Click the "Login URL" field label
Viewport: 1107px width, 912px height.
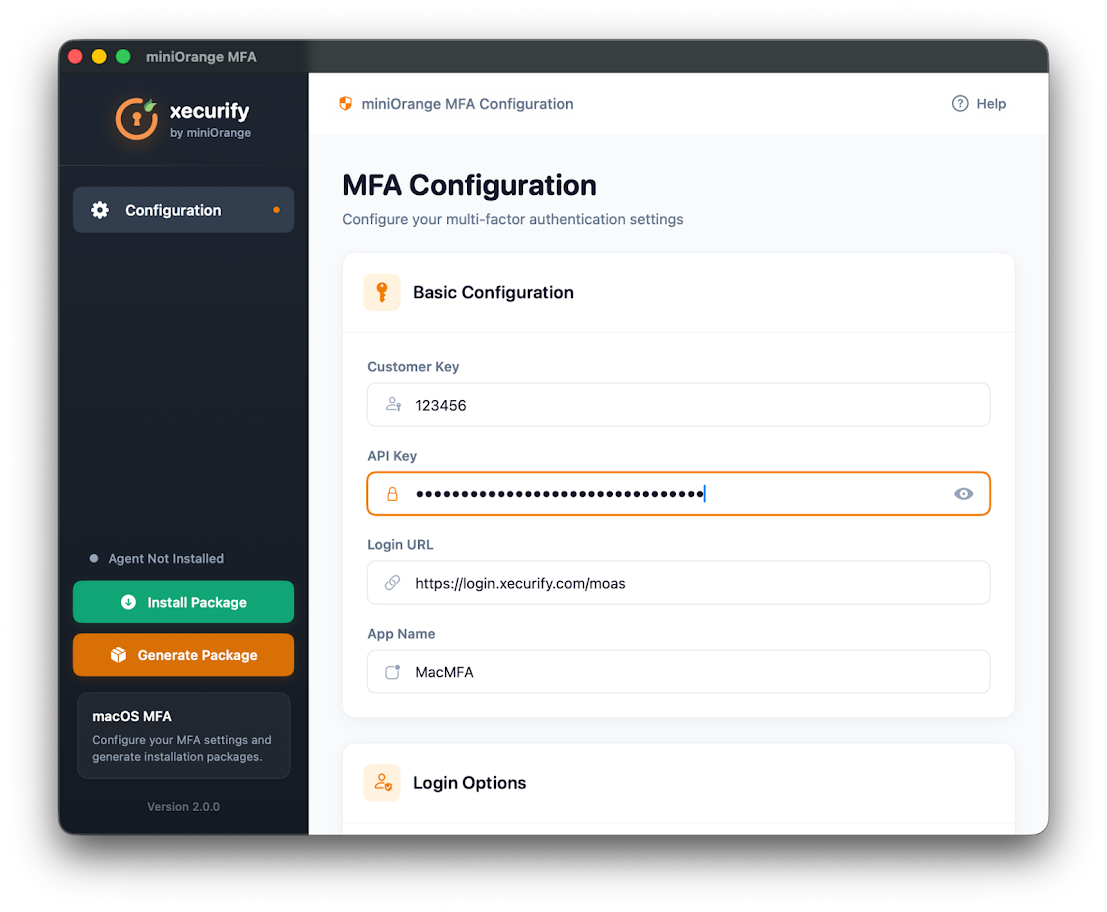400,544
